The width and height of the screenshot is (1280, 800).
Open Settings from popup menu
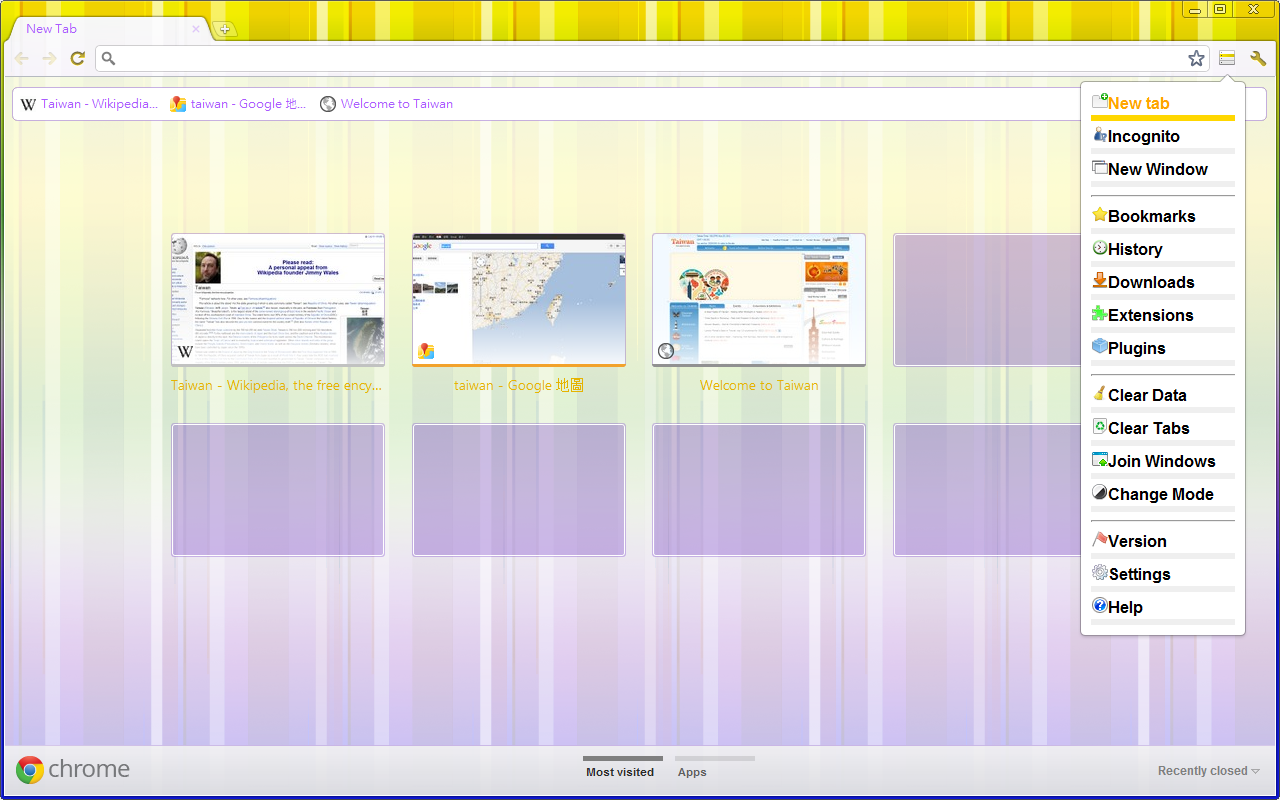click(1163, 575)
